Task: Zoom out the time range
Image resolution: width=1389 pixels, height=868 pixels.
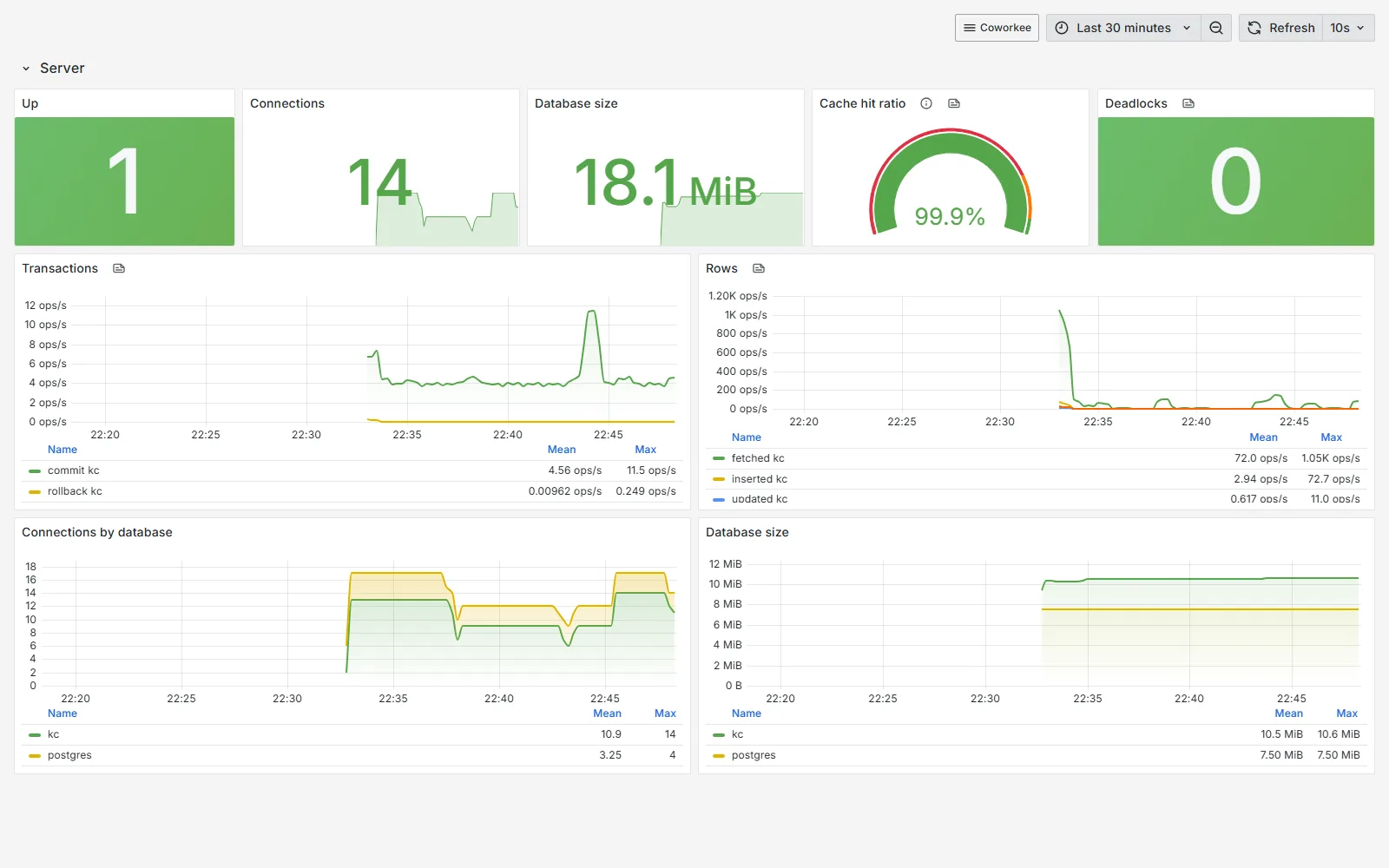Action: 1216,28
